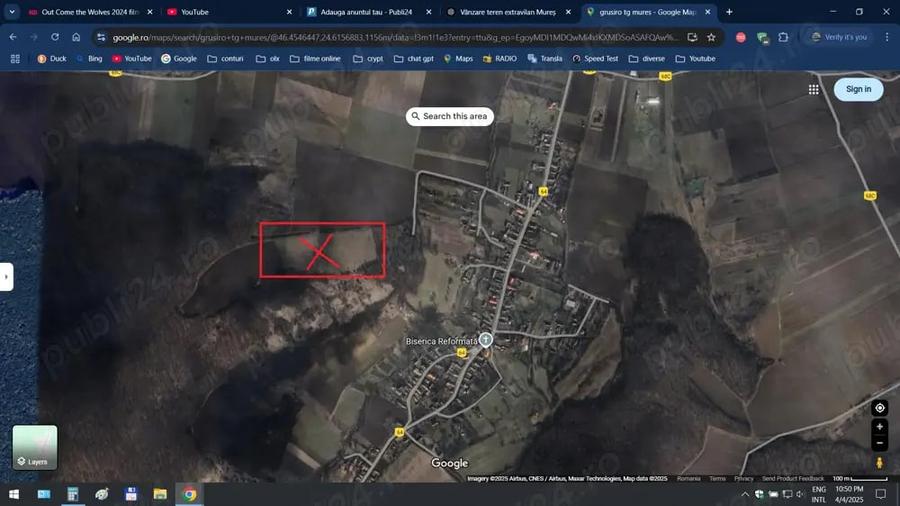Focus the google.ro/maps URL address bar
The width and height of the screenshot is (900, 506).
click(395, 37)
